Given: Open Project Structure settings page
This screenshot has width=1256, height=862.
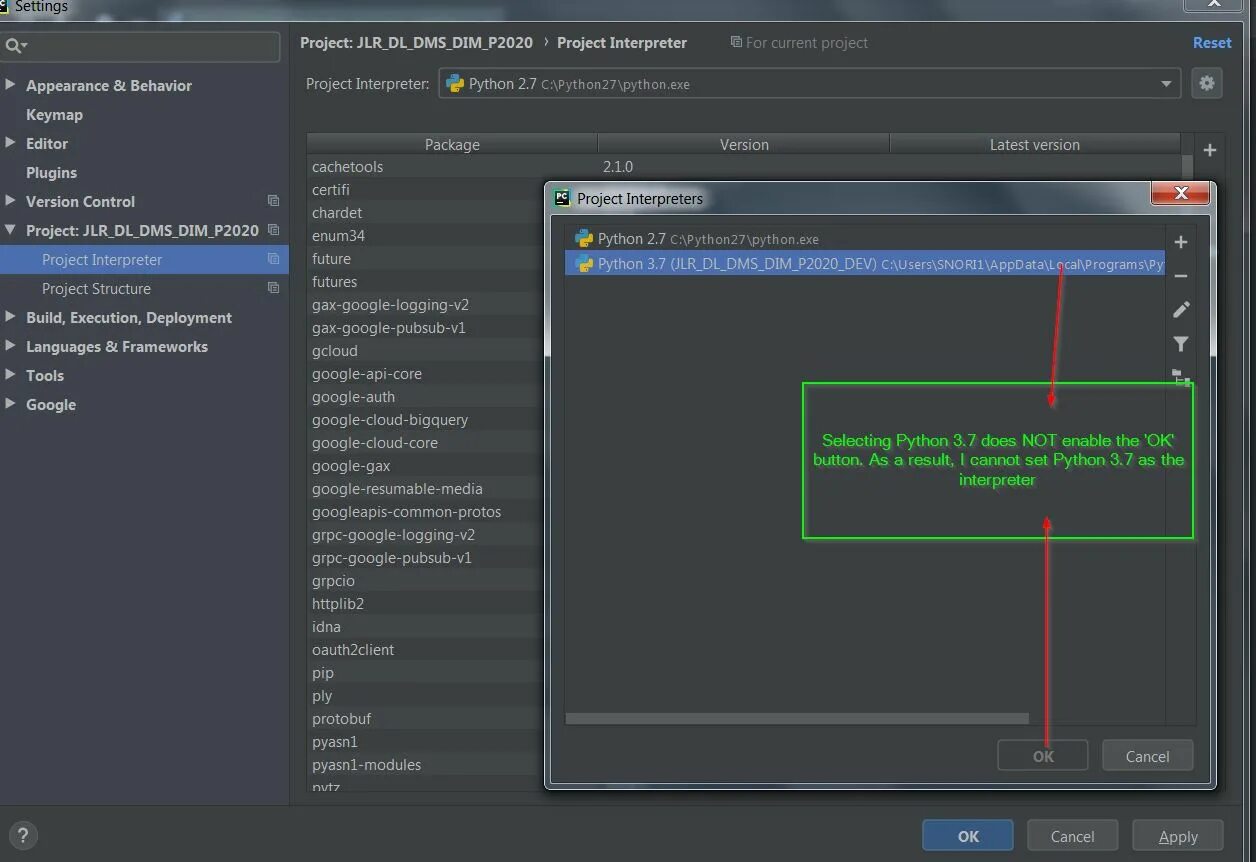Looking at the screenshot, I should pyautogui.click(x=96, y=288).
